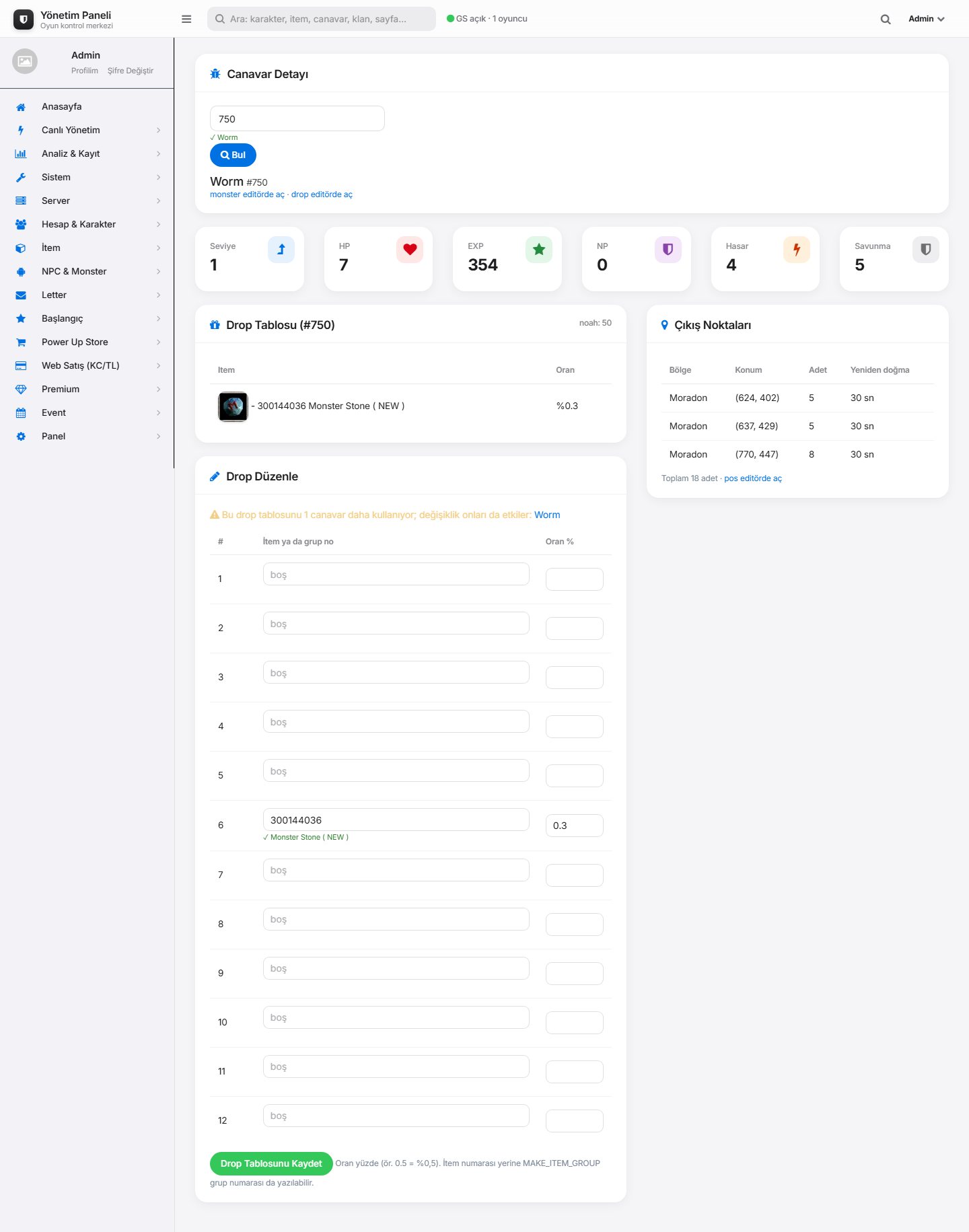Click the HP heart icon

tap(410, 250)
